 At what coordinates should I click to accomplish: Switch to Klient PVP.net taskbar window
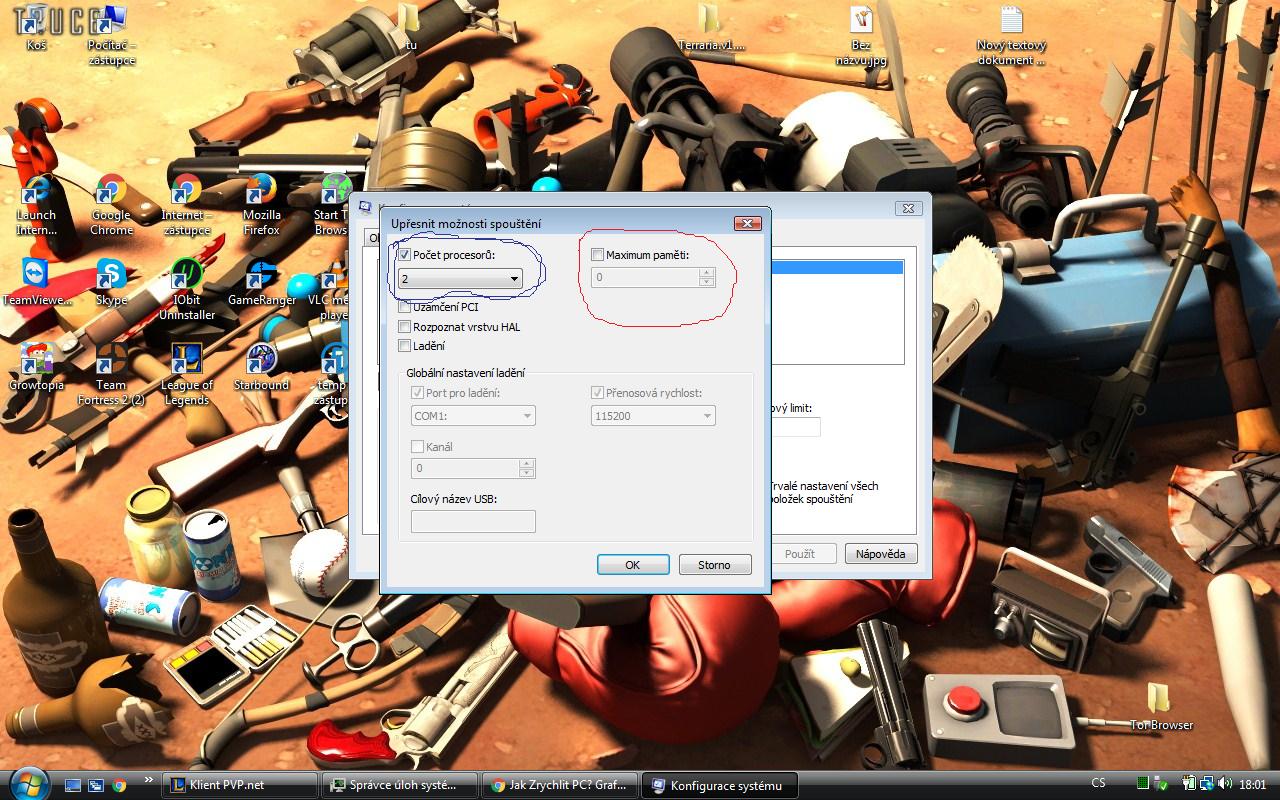pyautogui.click(x=240, y=785)
